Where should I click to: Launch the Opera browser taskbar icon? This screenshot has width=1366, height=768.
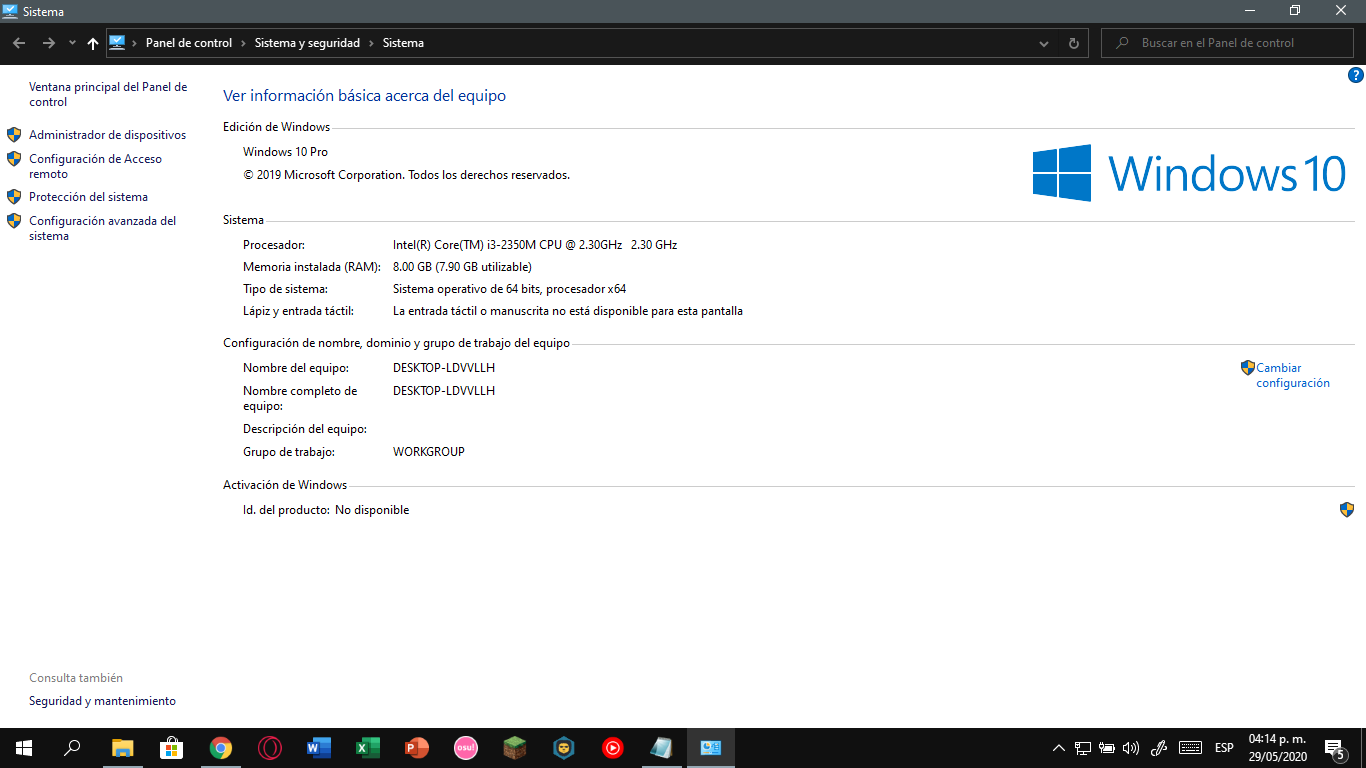point(270,748)
